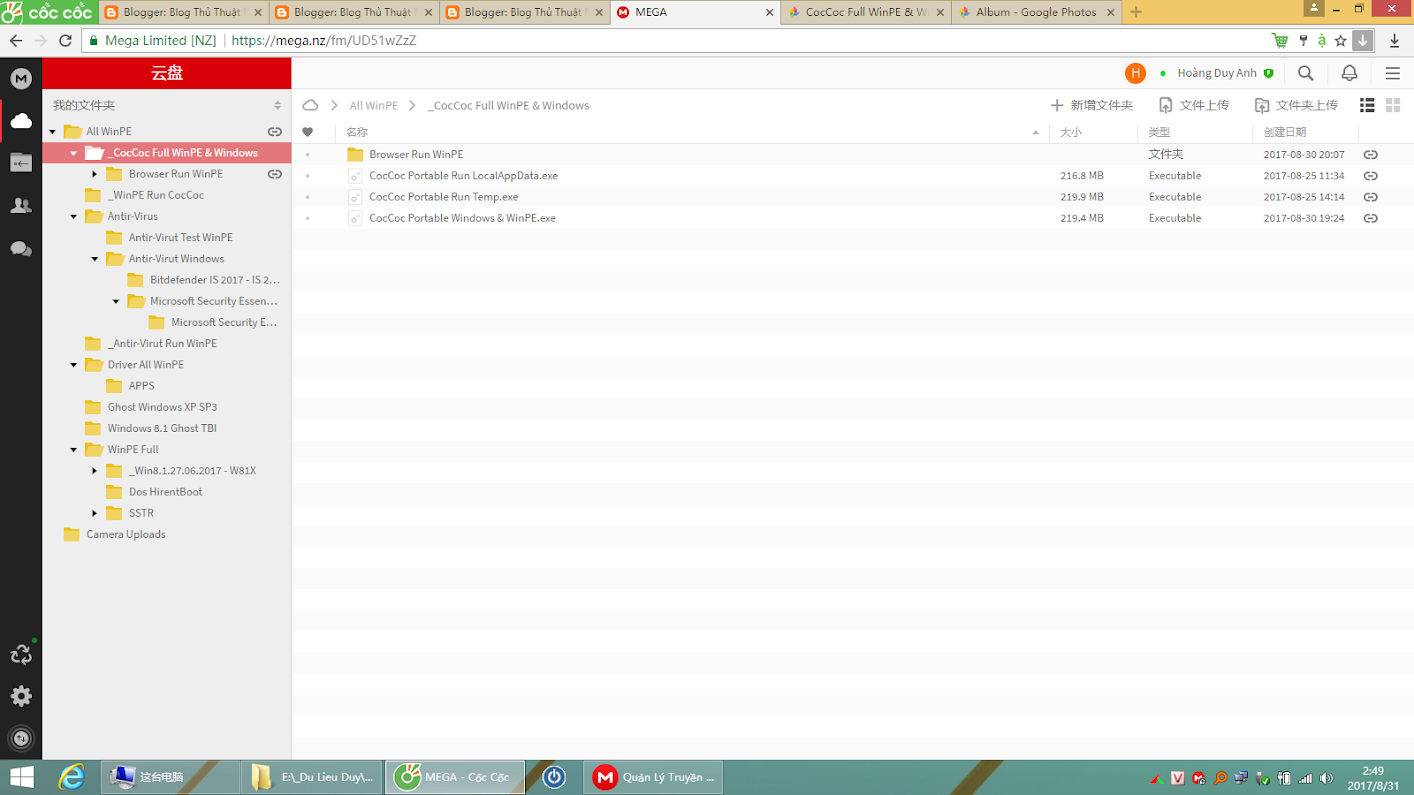This screenshot has height=795, width=1414.
Task: Expand Browser Run WinPE tree node
Action: (95, 174)
